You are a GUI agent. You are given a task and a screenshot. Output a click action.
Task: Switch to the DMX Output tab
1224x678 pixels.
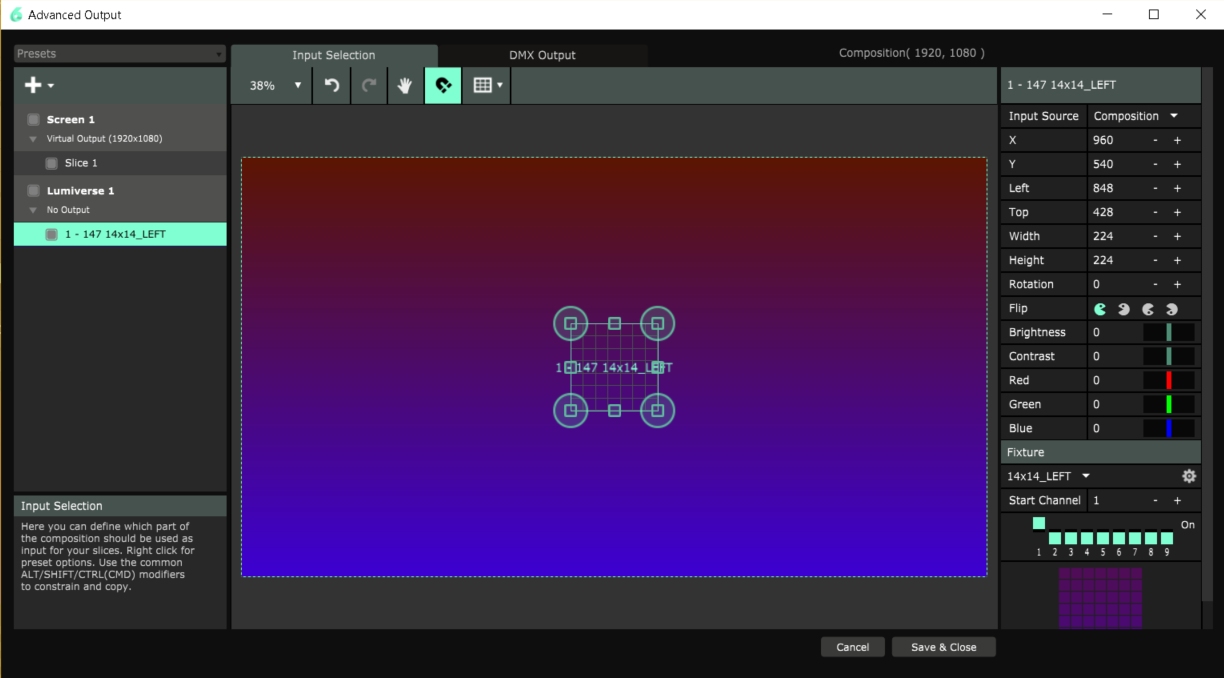(x=542, y=55)
